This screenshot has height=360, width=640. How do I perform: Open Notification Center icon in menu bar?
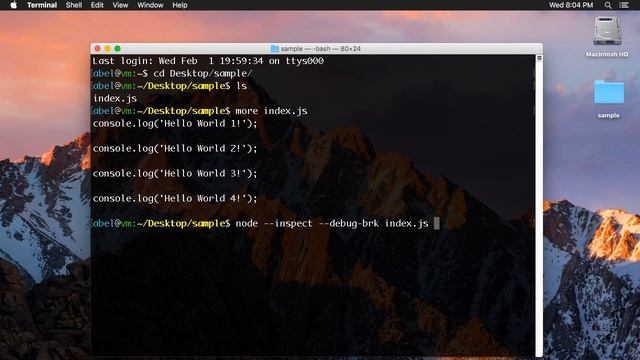pyautogui.click(x=624, y=5)
